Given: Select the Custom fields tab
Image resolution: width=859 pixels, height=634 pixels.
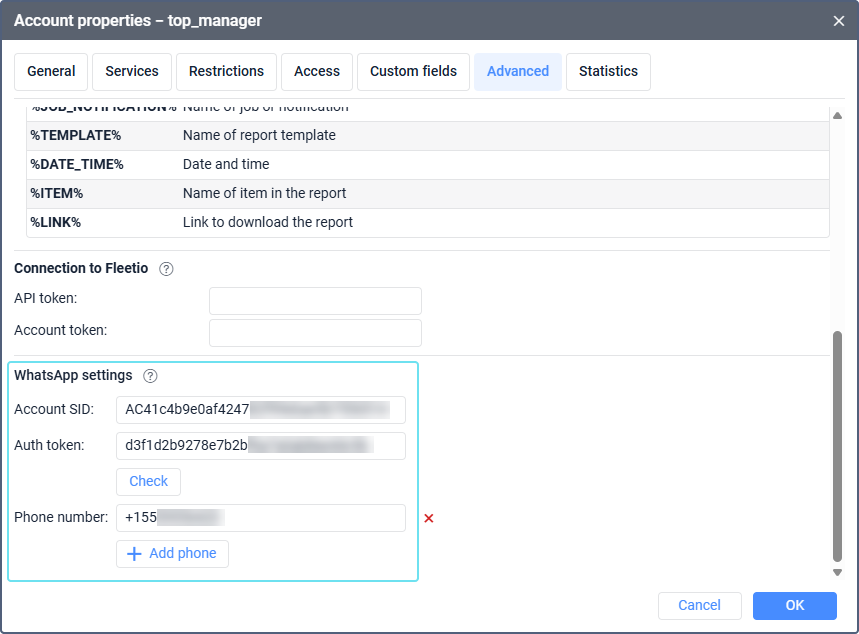Looking at the screenshot, I should pyautogui.click(x=413, y=71).
